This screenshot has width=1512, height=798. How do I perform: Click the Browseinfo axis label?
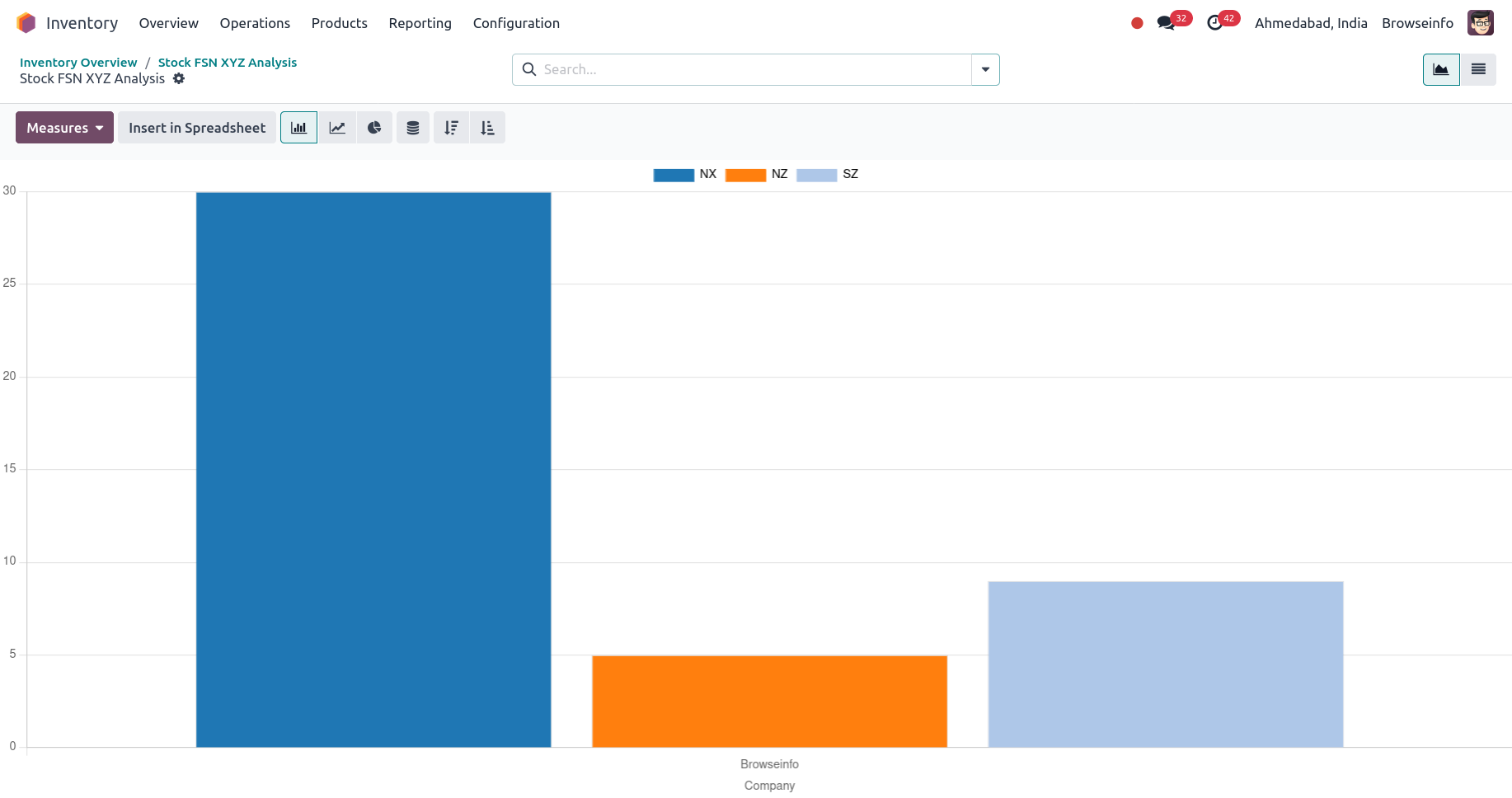coord(769,764)
